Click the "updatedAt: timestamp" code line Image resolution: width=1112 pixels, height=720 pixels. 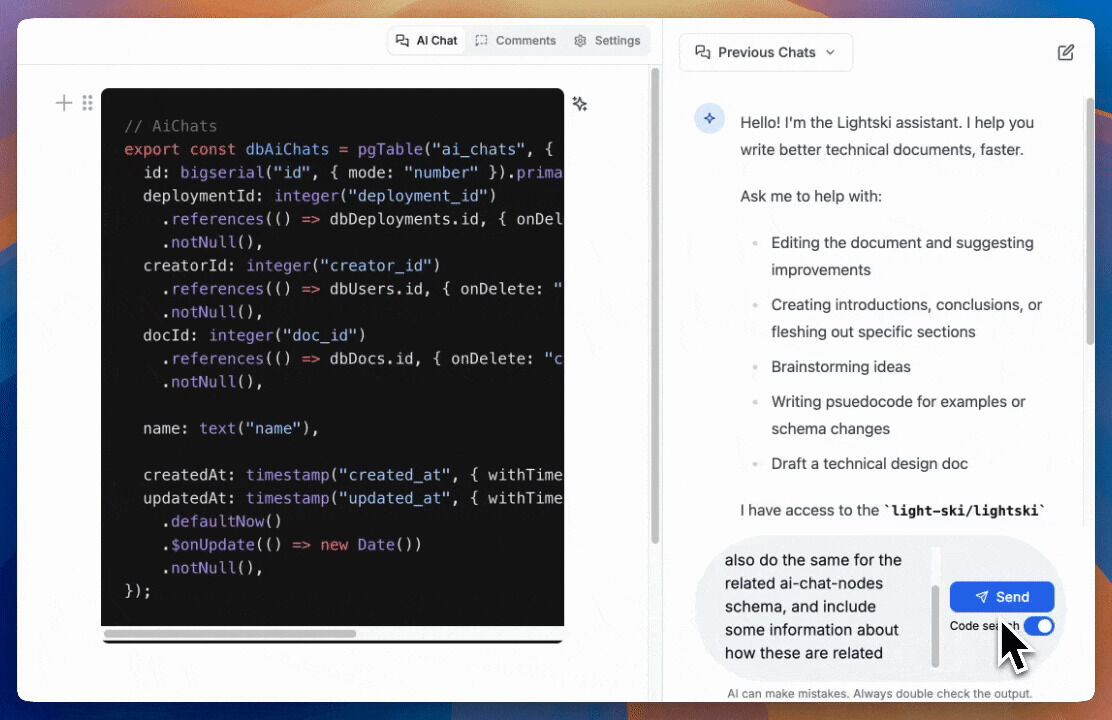(x=352, y=499)
